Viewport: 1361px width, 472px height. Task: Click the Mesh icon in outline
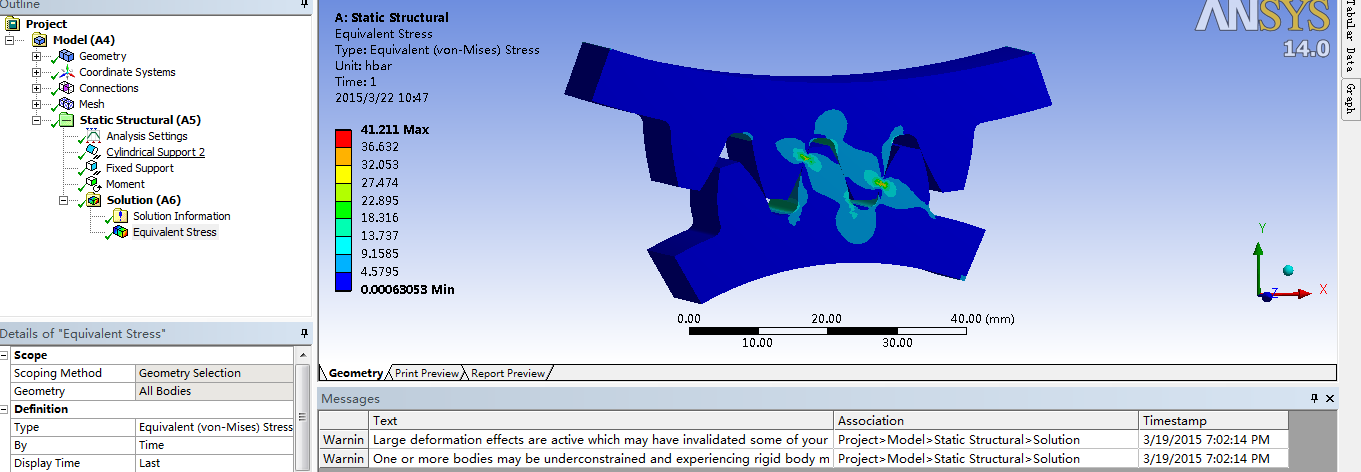pyautogui.click(x=67, y=104)
